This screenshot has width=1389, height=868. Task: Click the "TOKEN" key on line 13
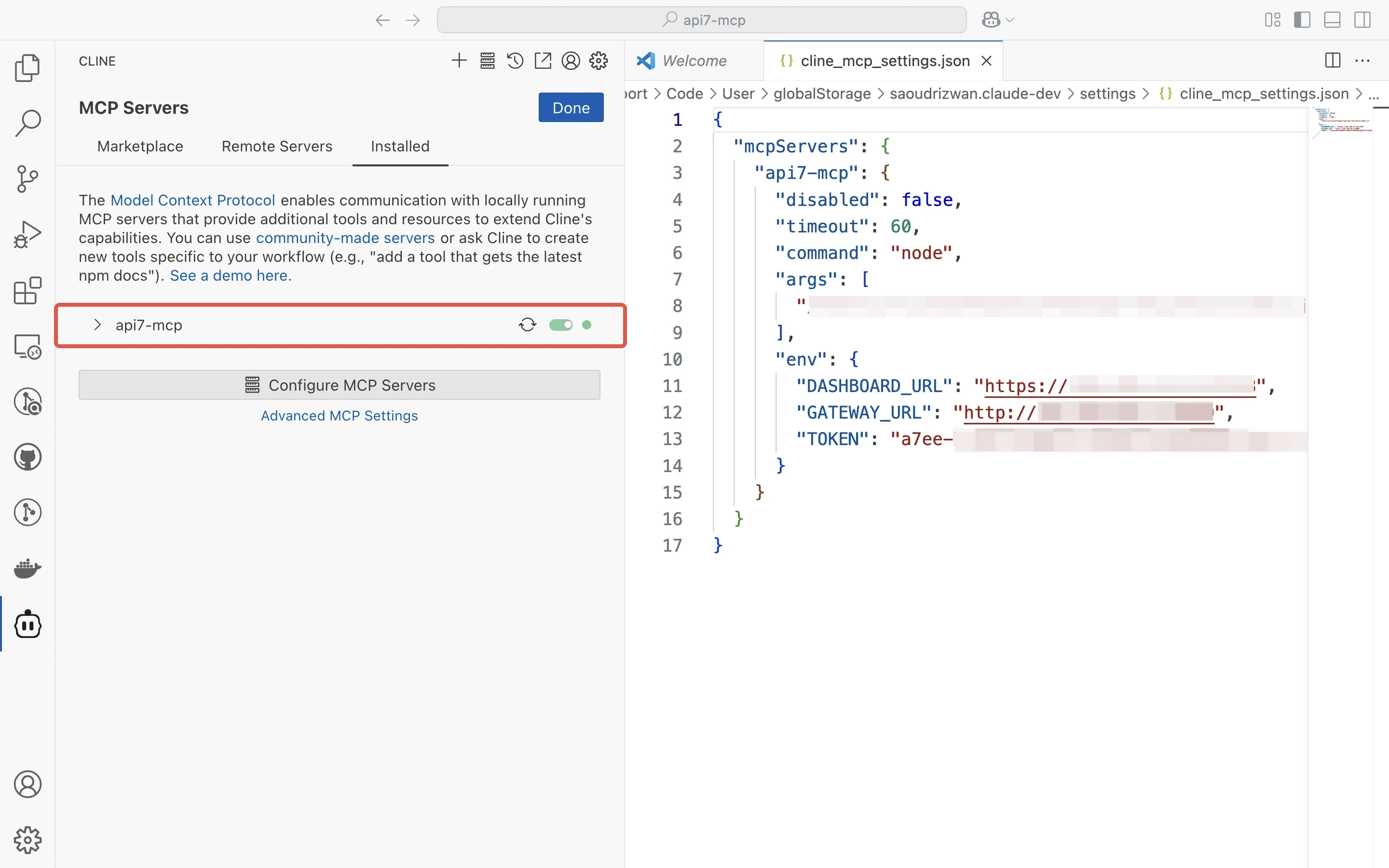coord(832,439)
